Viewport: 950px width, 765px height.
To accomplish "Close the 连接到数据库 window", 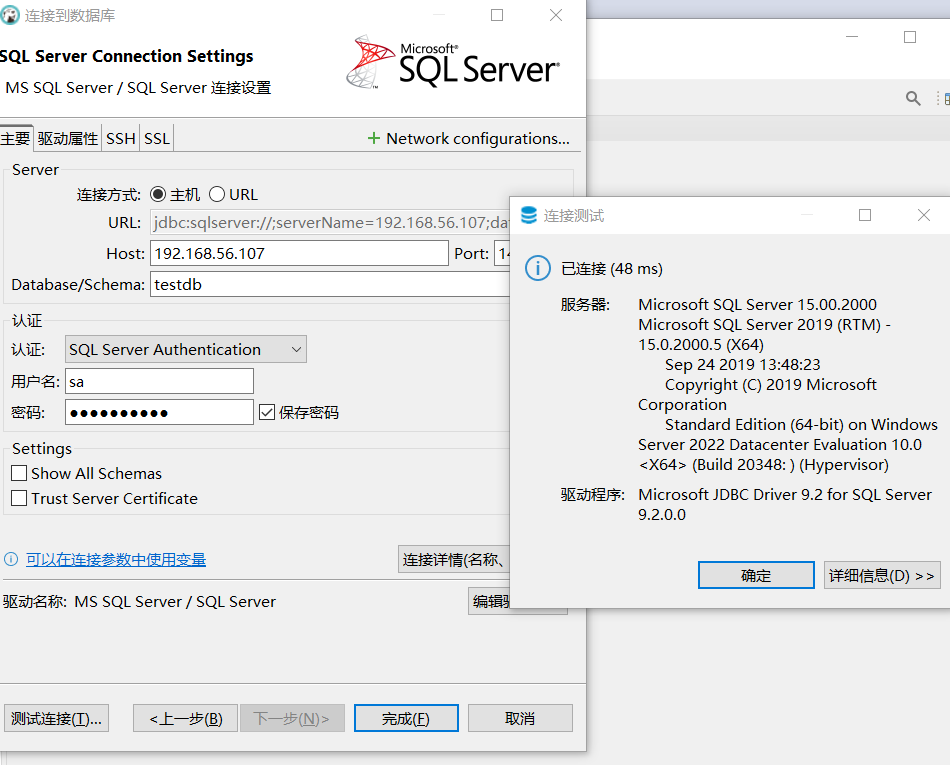I will (x=556, y=15).
